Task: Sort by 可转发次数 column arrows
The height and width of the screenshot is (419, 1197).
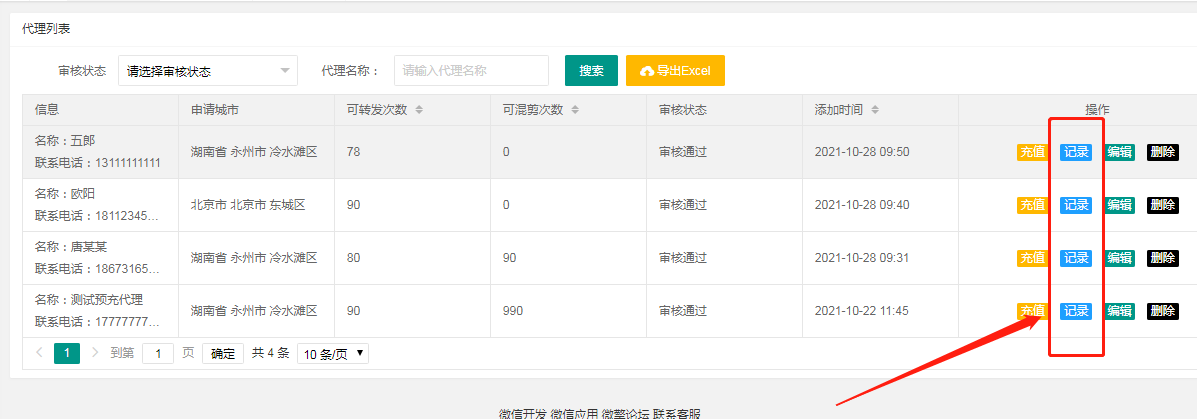Action: pos(418,110)
